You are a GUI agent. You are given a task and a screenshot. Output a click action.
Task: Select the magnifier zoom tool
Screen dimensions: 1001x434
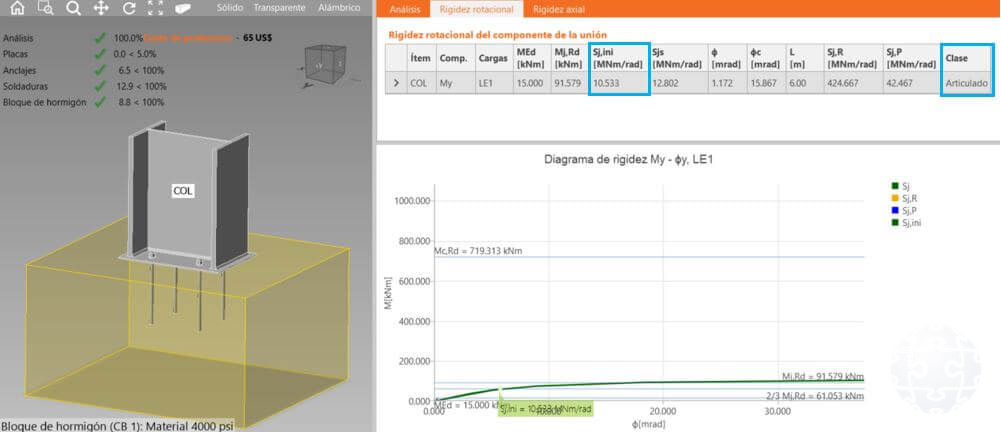73,8
